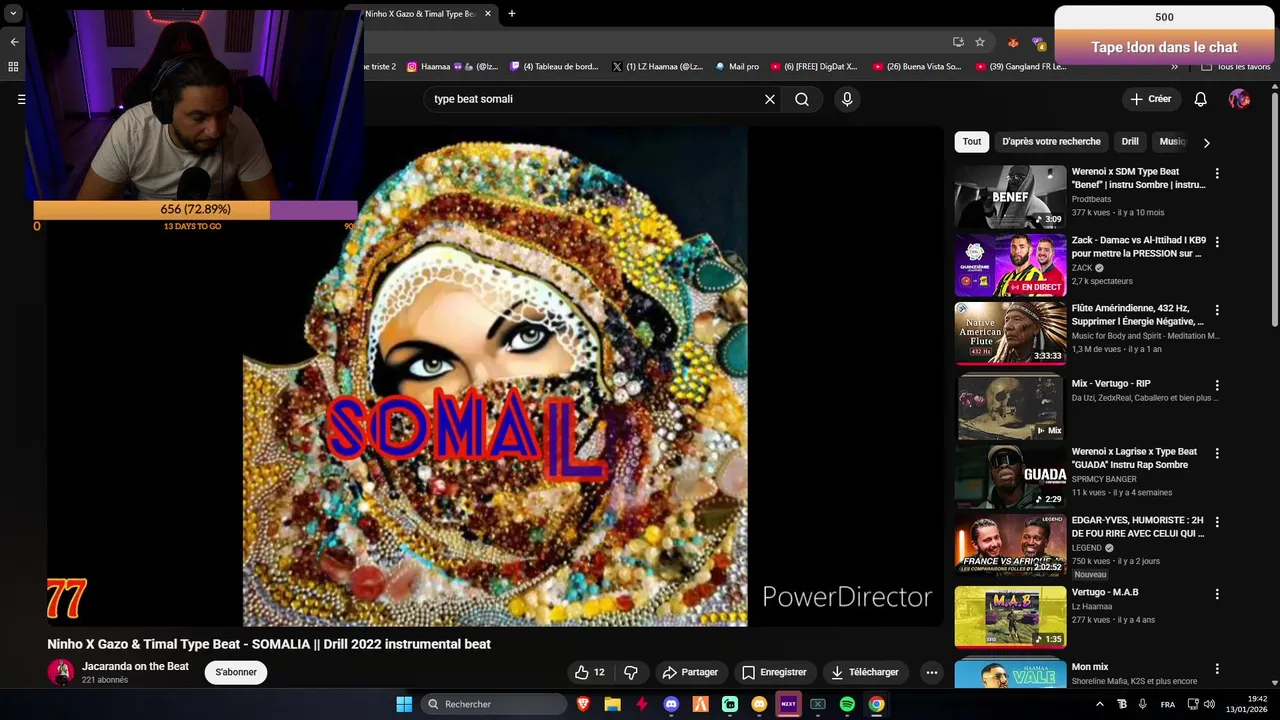Open options for EDGAR-YVES, HUMORISTE video
Image resolution: width=1280 pixels, height=720 pixels.
1217,522
